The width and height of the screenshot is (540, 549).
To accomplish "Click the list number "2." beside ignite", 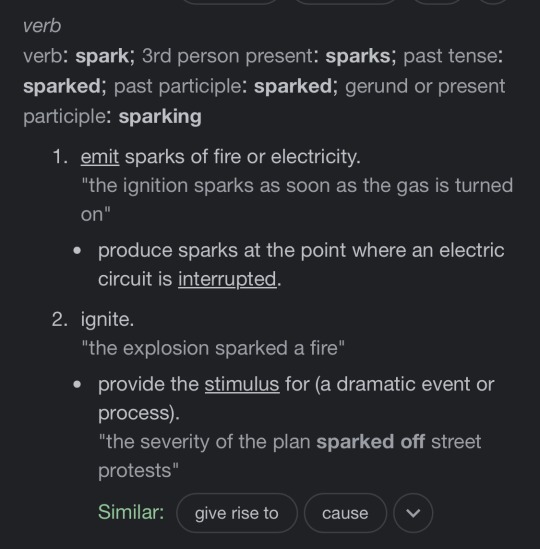I will click(x=60, y=319).
